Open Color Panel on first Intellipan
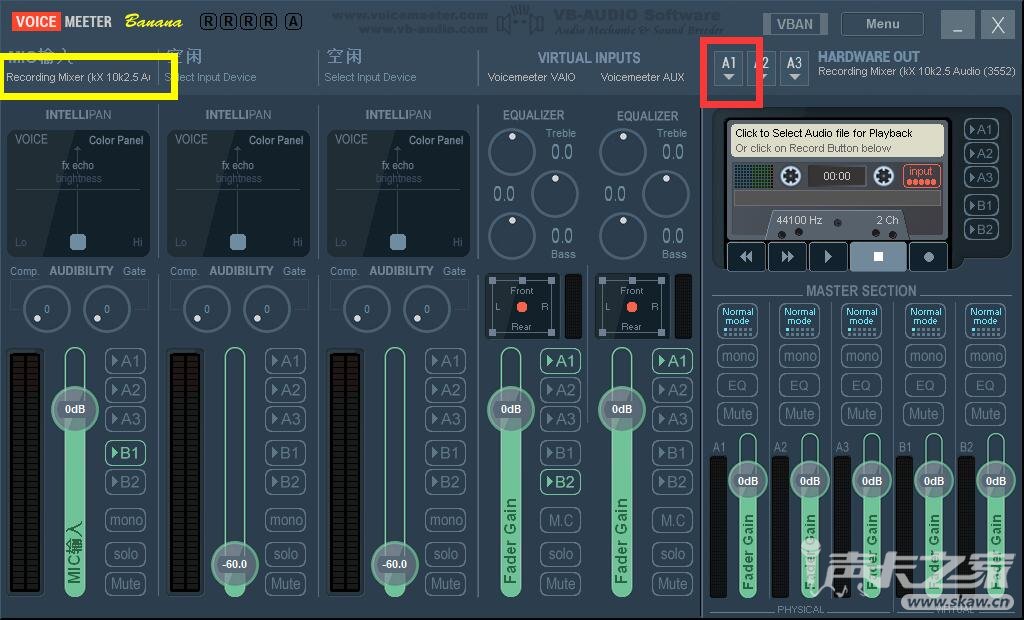 (x=116, y=140)
